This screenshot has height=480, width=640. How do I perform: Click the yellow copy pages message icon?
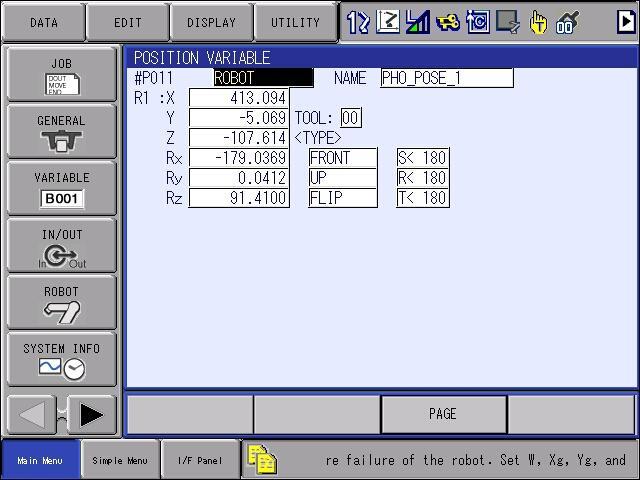262,460
